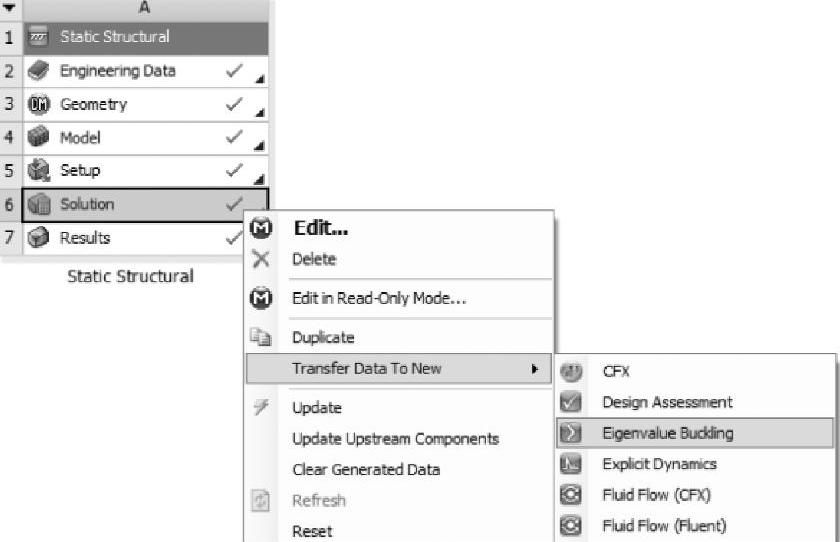Image resolution: width=840 pixels, height=542 pixels.
Task: Click the Model cell icon
Action: click(x=39, y=137)
